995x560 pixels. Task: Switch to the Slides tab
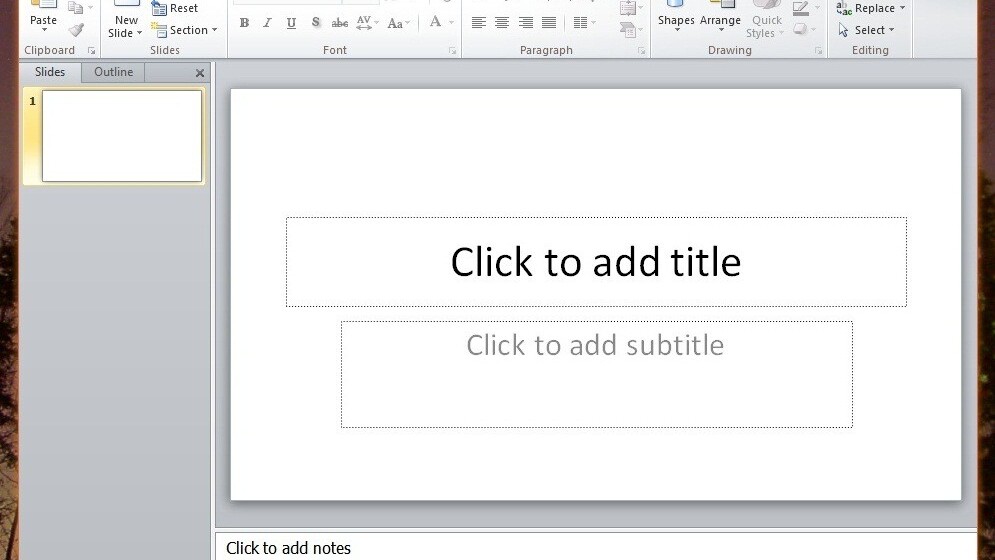[x=50, y=72]
